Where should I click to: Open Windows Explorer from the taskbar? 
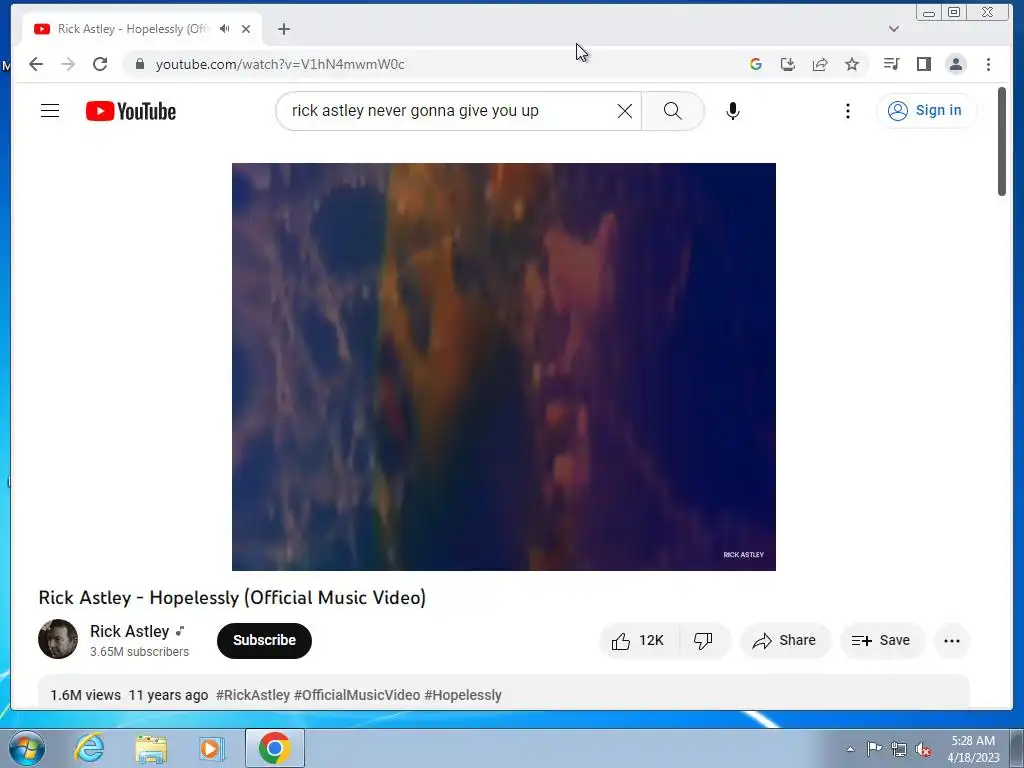coord(151,748)
